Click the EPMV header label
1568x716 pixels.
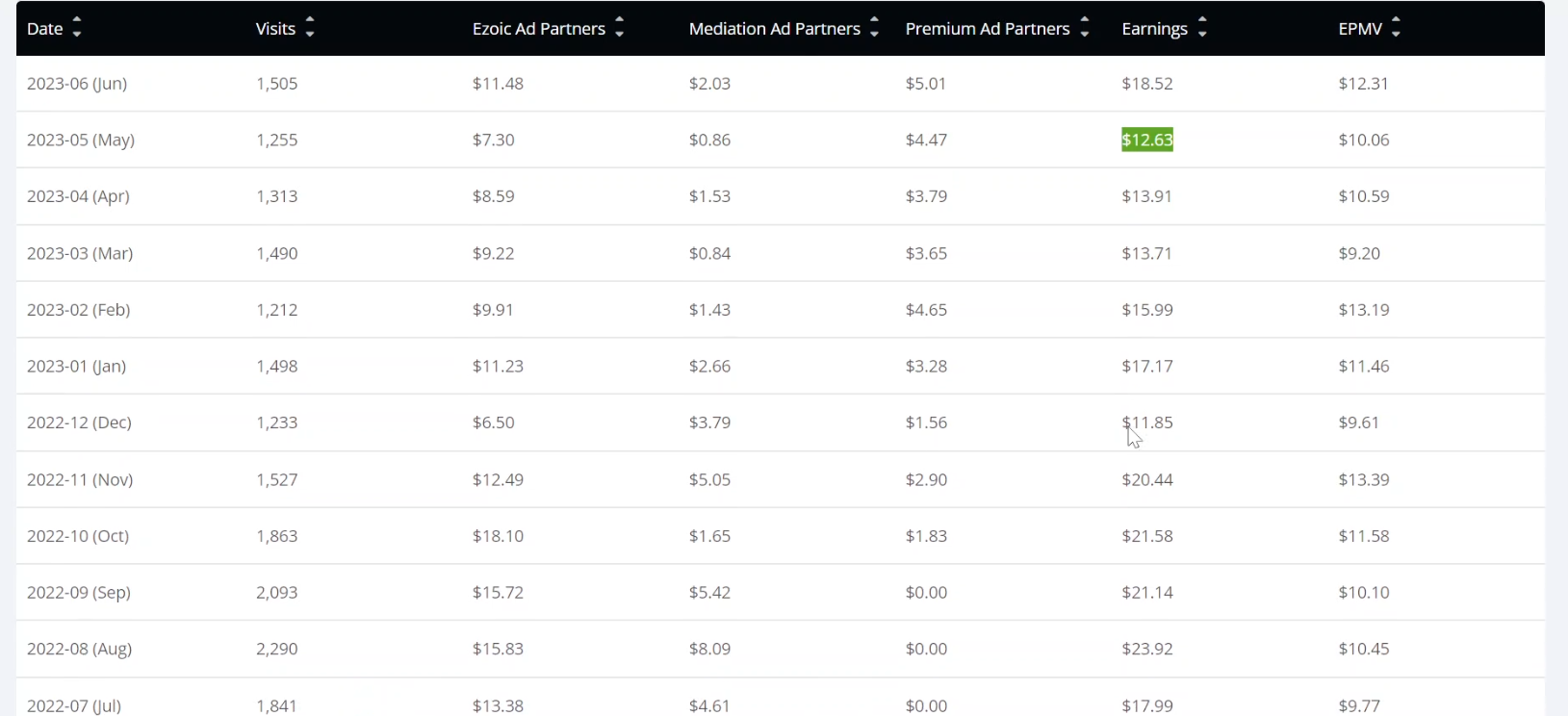pos(1360,29)
